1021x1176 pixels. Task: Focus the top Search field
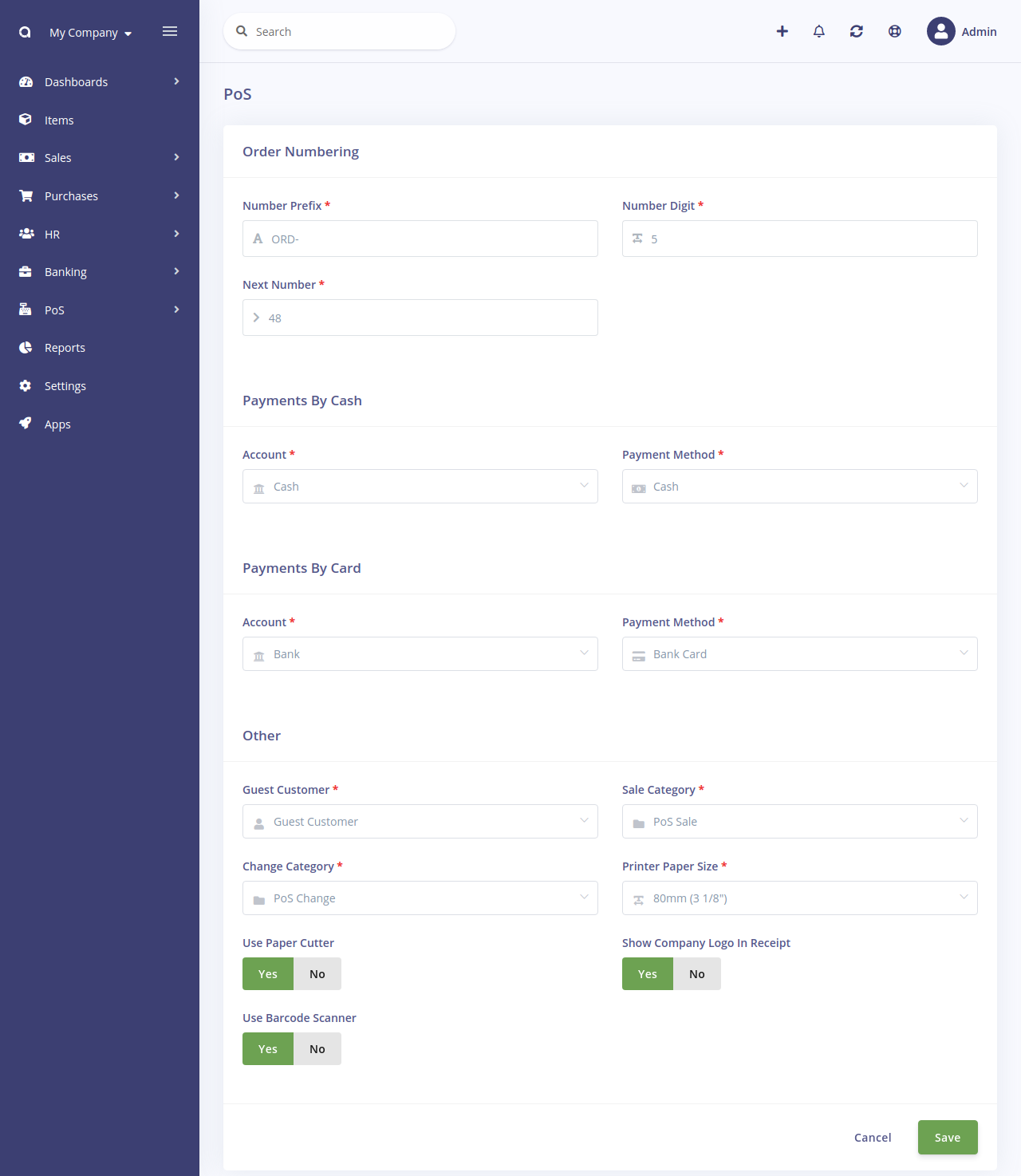(340, 31)
